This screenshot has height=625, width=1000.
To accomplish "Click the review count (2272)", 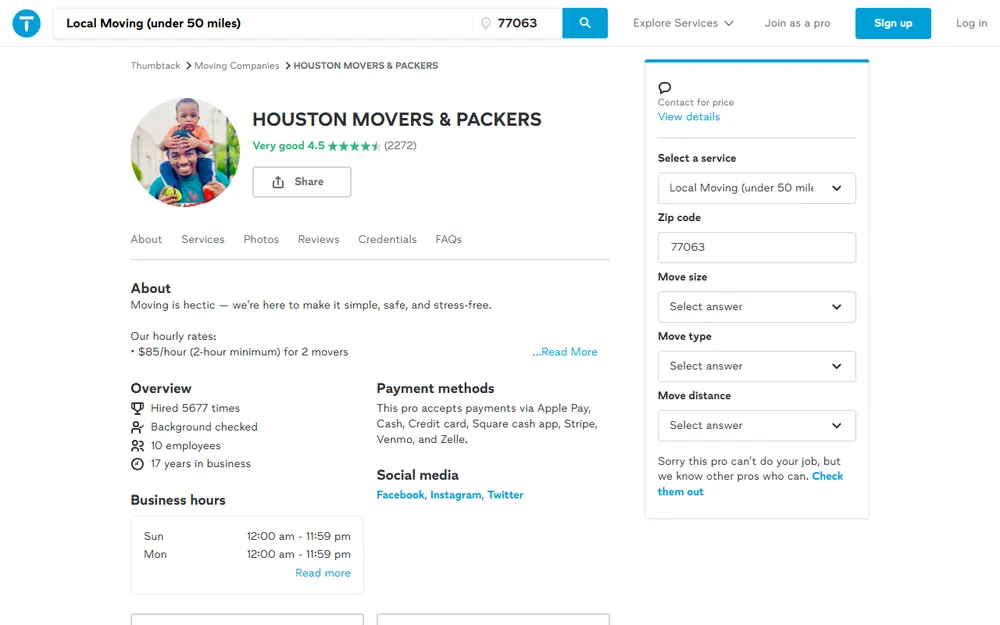I will 400,145.
